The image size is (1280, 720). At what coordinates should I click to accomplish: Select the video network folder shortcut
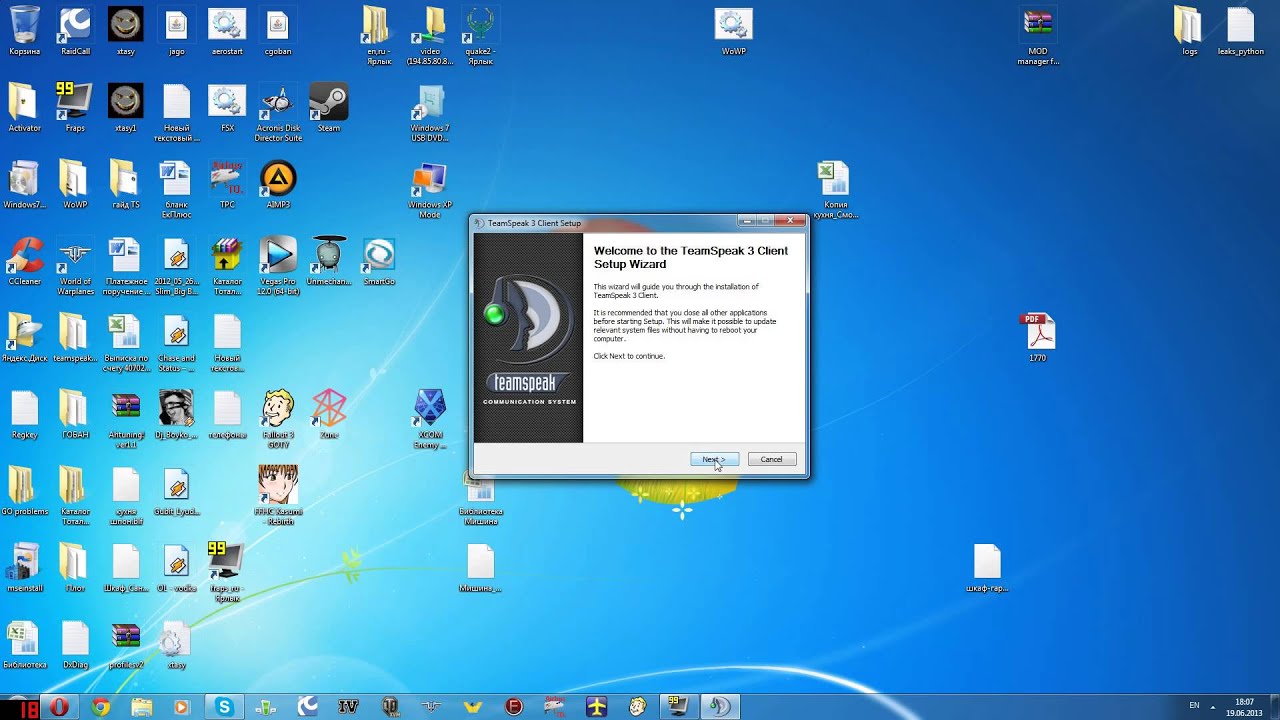click(x=430, y=36)
